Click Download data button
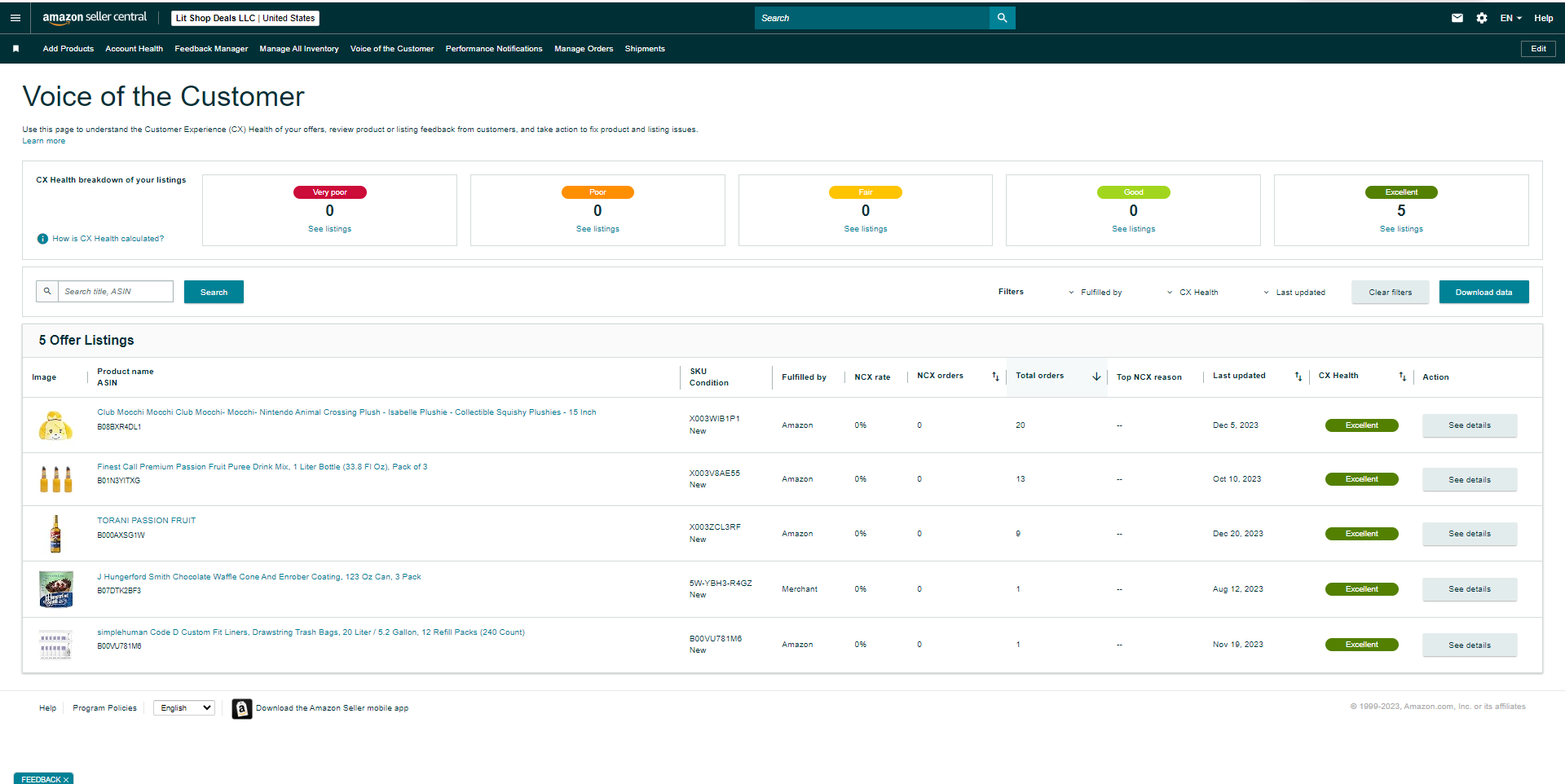This screenshot has height=784, width=1565. (x=1483, y=292)
